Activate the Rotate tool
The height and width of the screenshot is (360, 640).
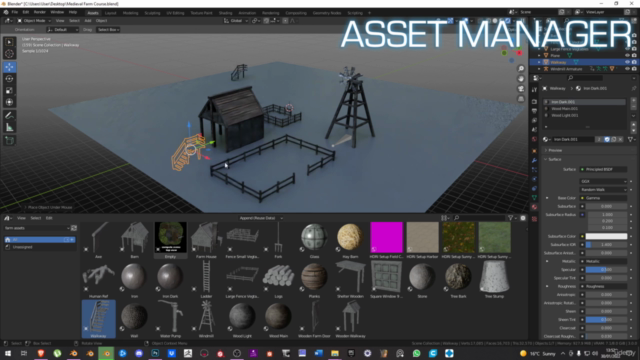[x=9, y=79]
